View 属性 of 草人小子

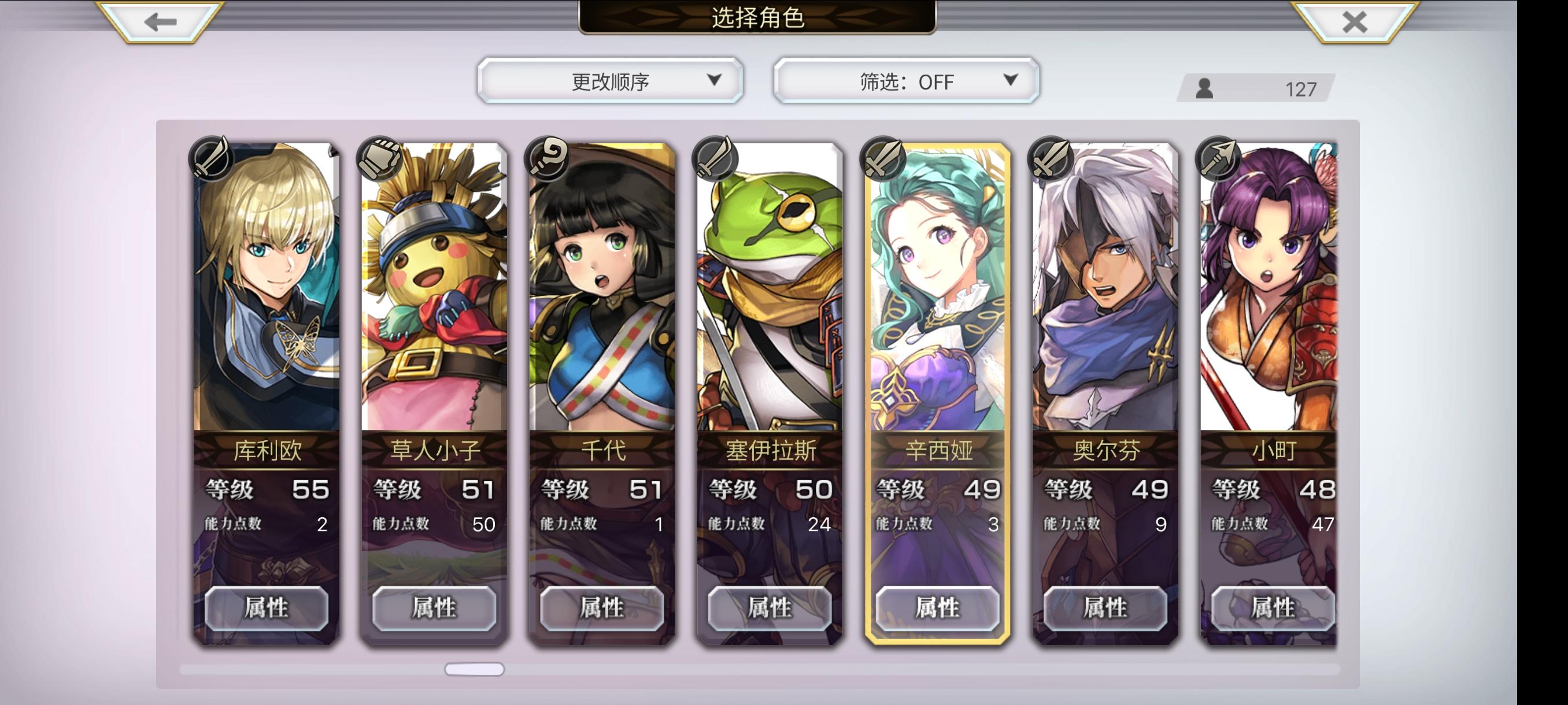pos(434,608)
